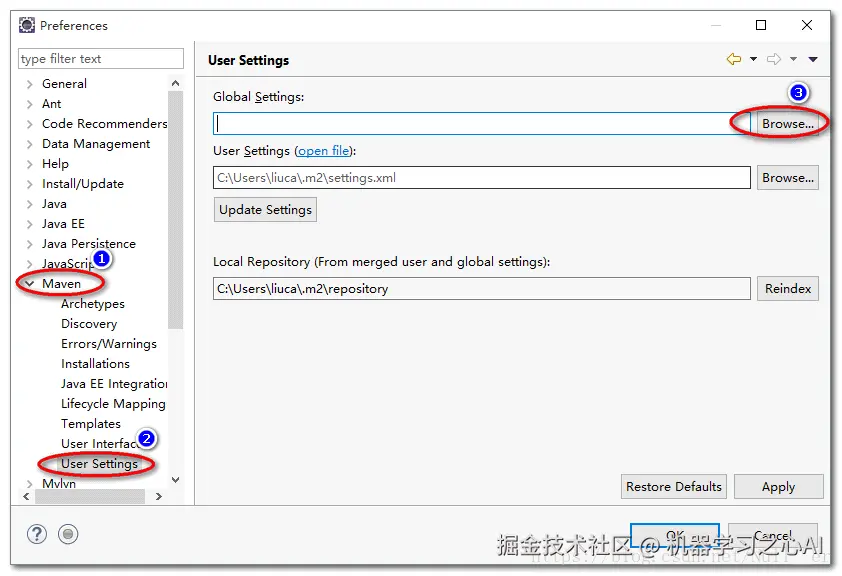The image size is (842, 576).
Task: Expand the Java EE node
Action: coord(30,224)
